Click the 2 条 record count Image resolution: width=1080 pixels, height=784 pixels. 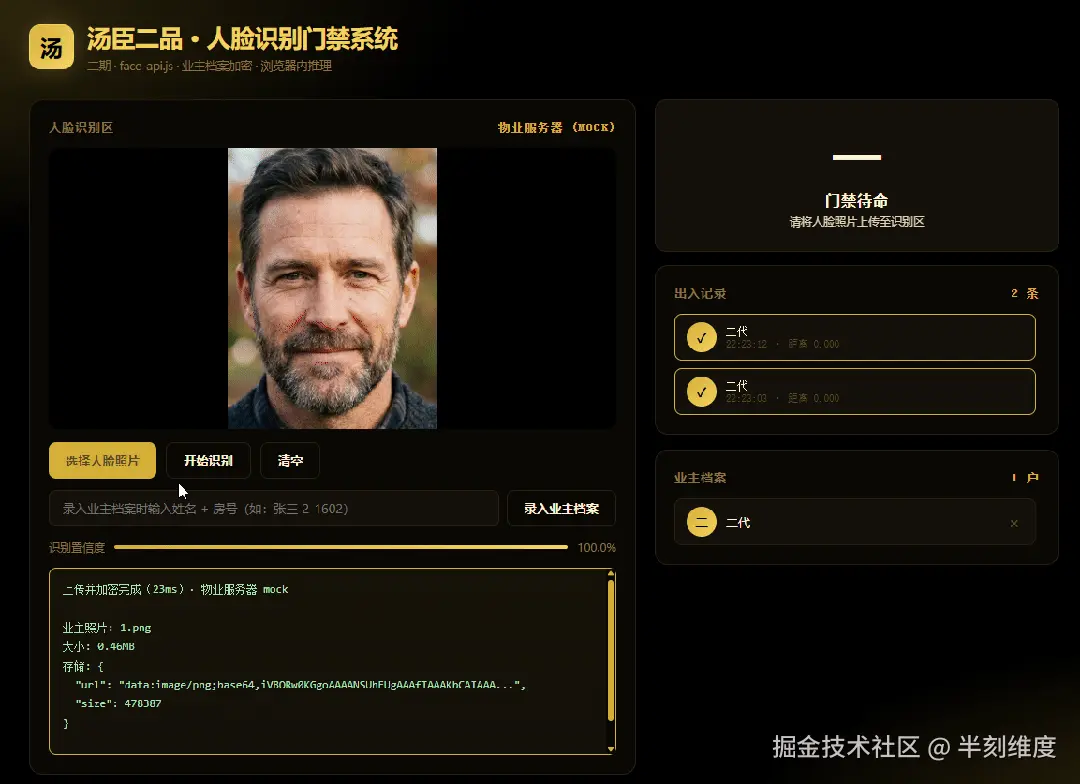coord(1024,293)
